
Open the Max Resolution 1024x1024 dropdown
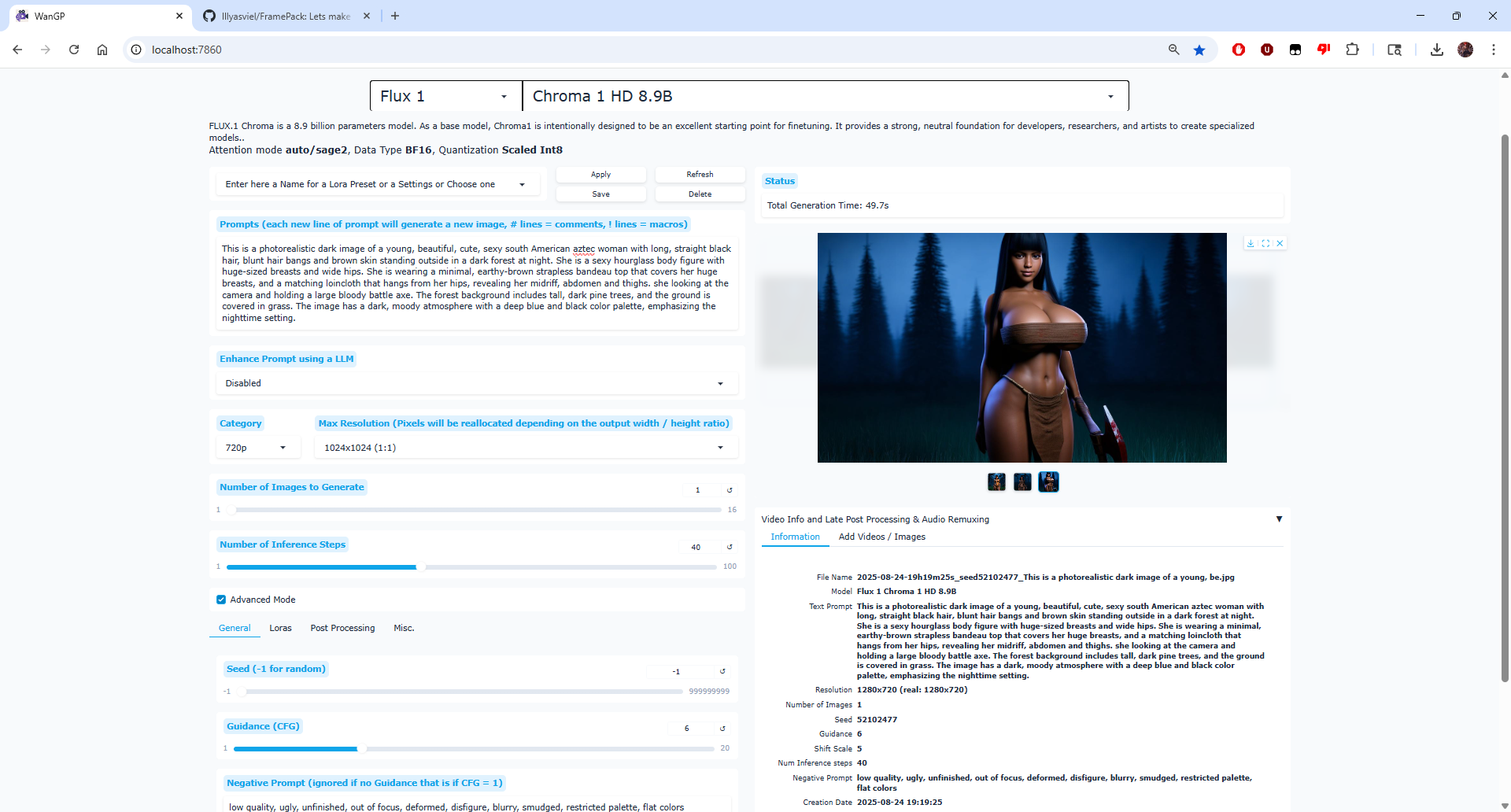click(x=526, y=448)
